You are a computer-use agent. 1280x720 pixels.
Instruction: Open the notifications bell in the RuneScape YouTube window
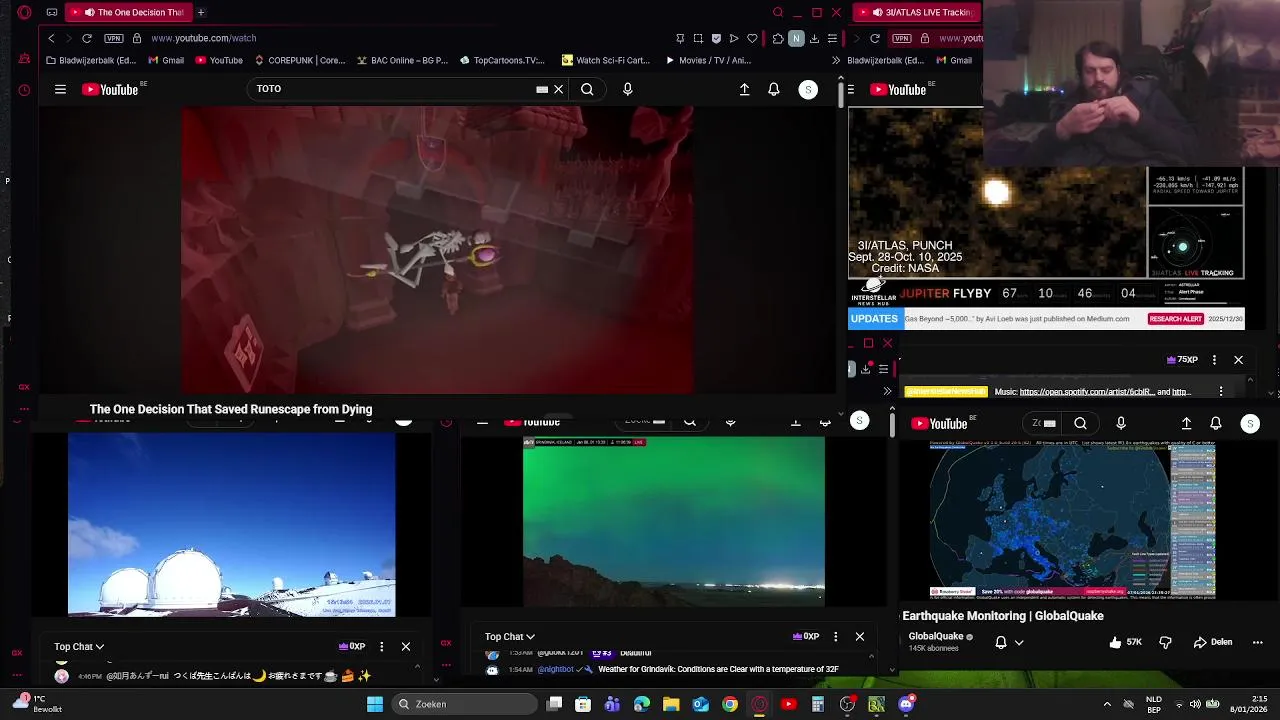pos(774,89)
